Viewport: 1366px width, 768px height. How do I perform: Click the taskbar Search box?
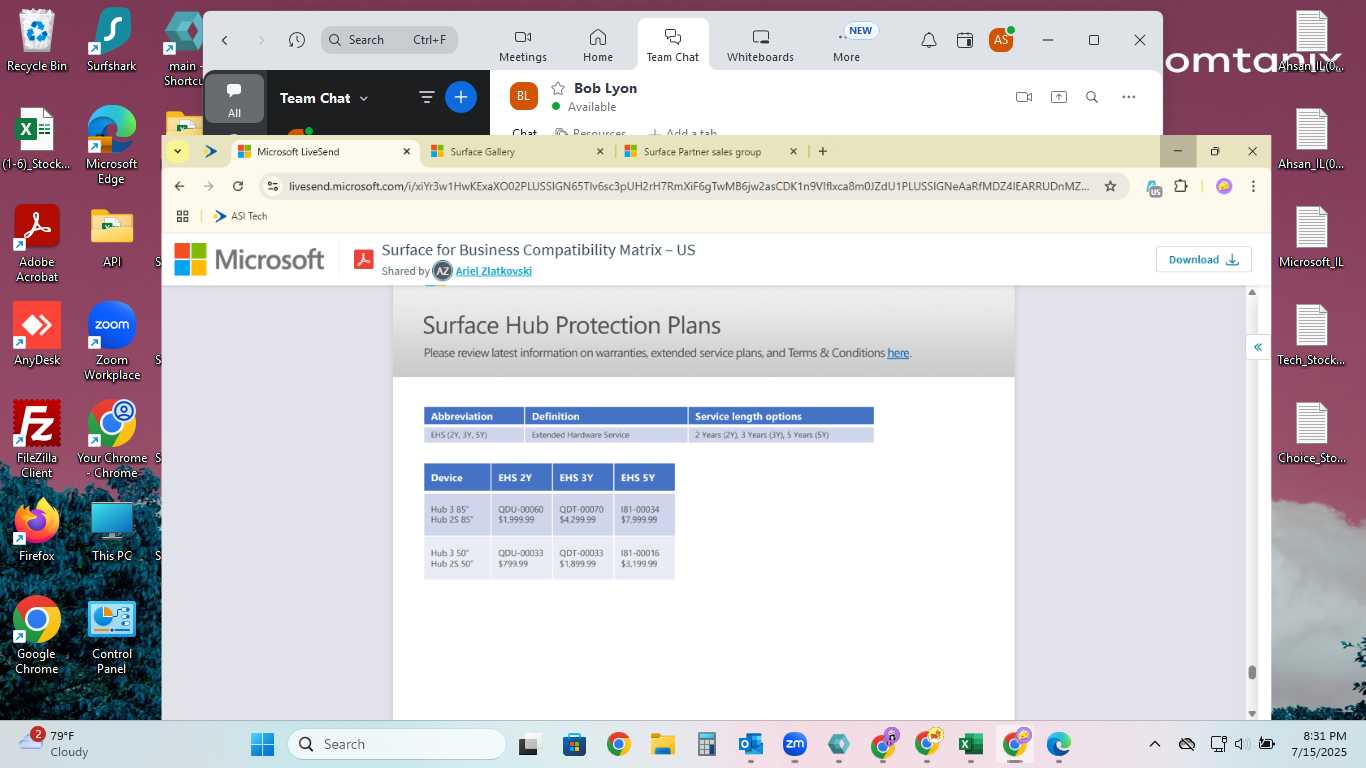[396, 744]
